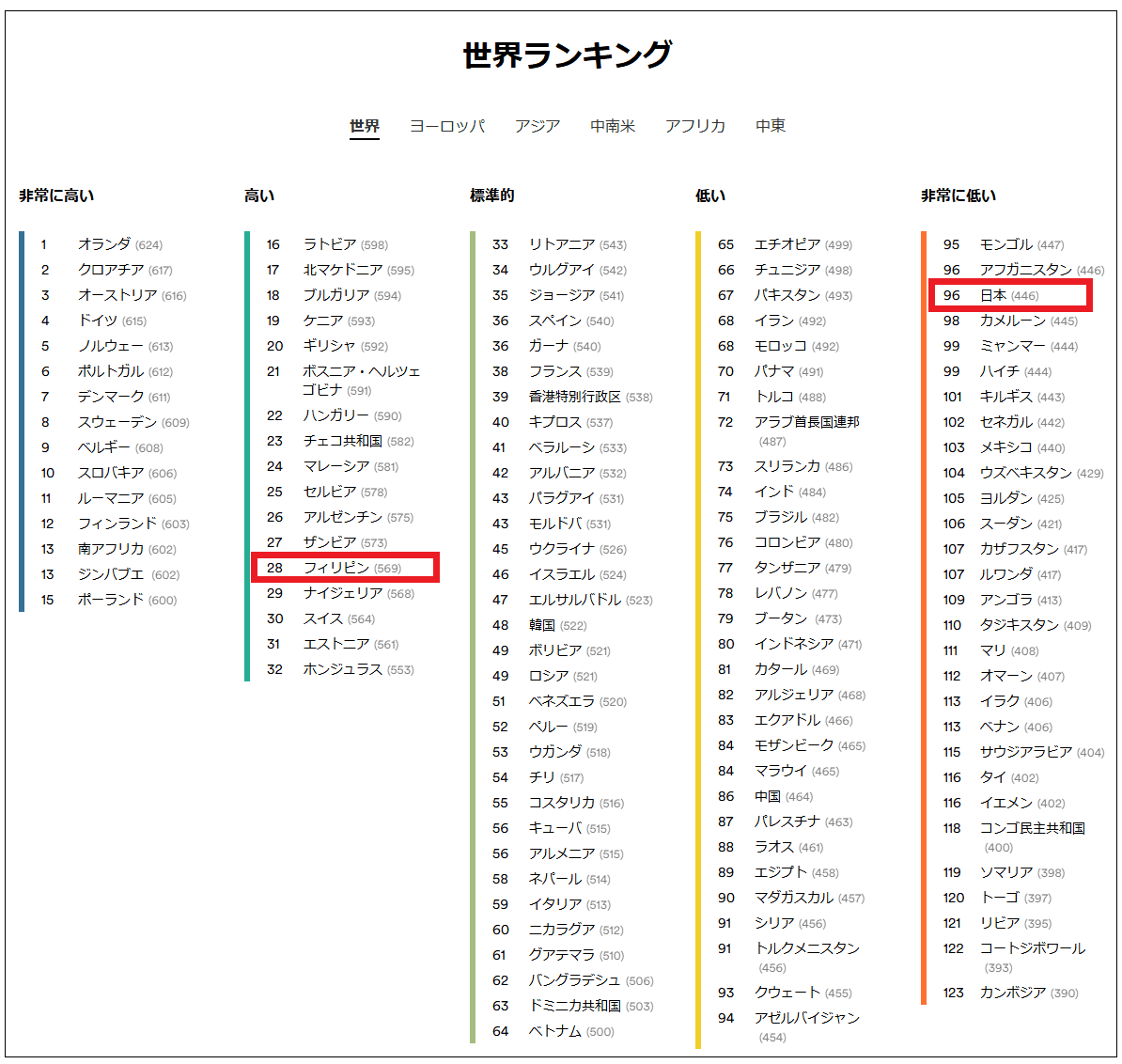
Task: Click タイ (402) entry
Action: tap(1009, 777)
